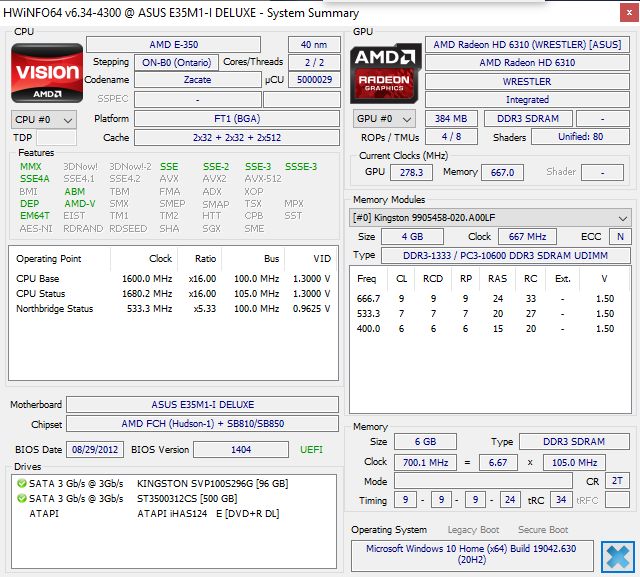Click the µCU 5000029 value
640x577 pixels.
click(x=314, y=80)
